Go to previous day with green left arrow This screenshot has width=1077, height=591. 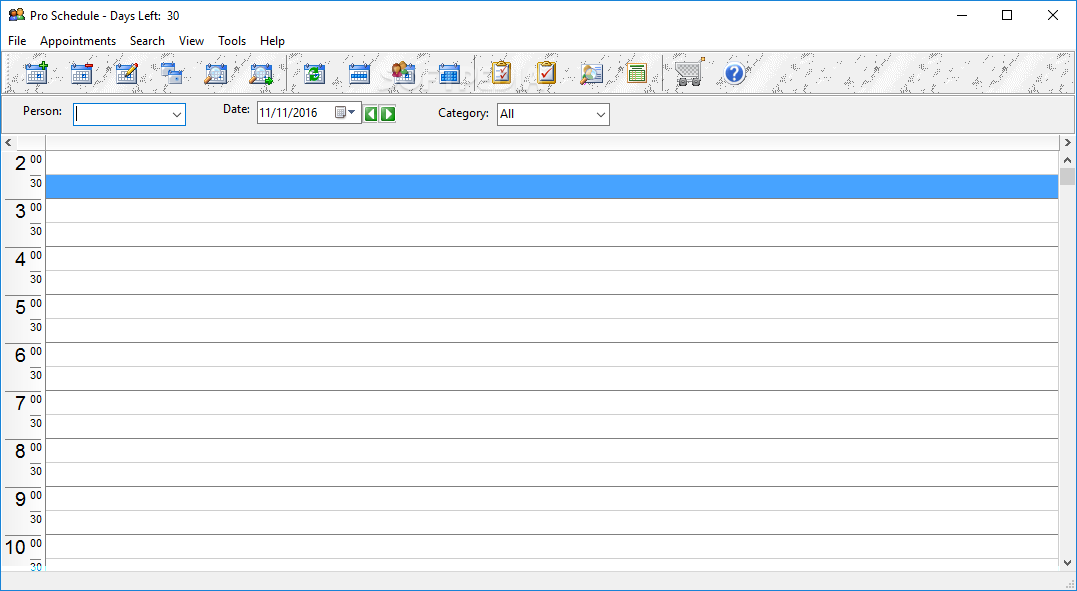point(371,113)
